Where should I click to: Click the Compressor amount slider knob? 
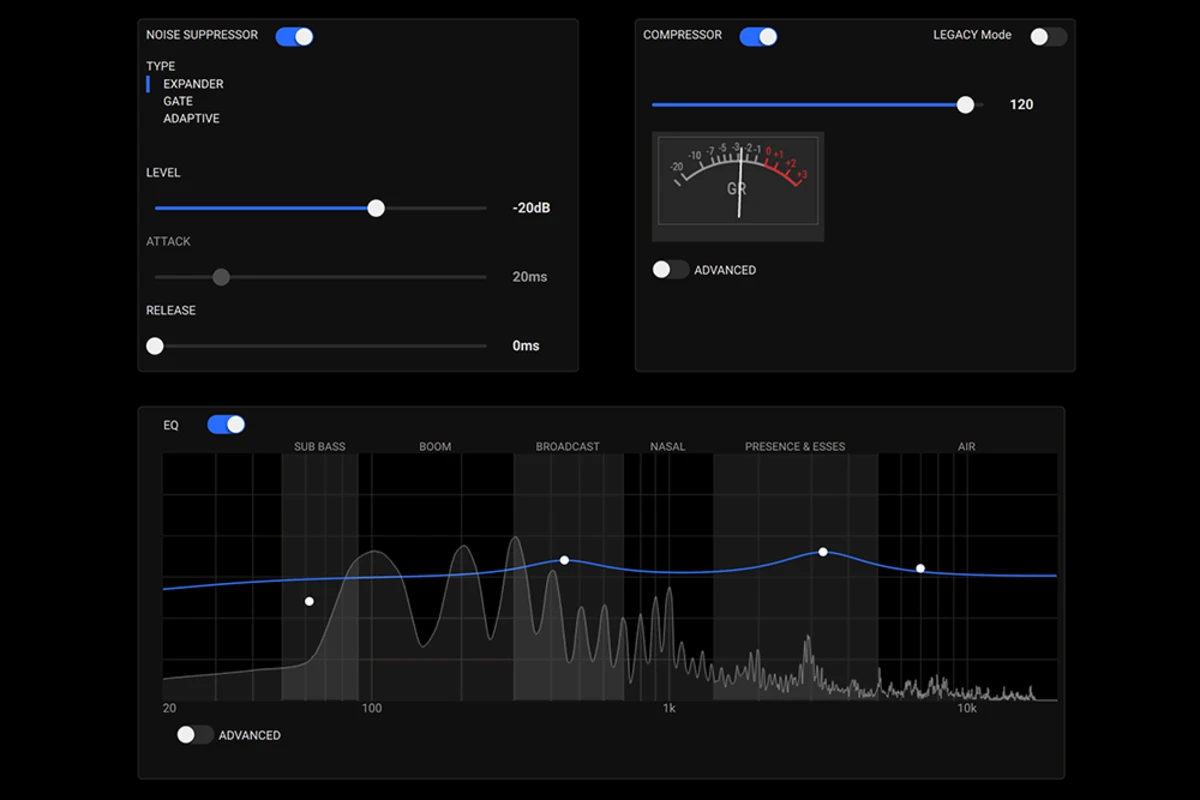[965, 104]
